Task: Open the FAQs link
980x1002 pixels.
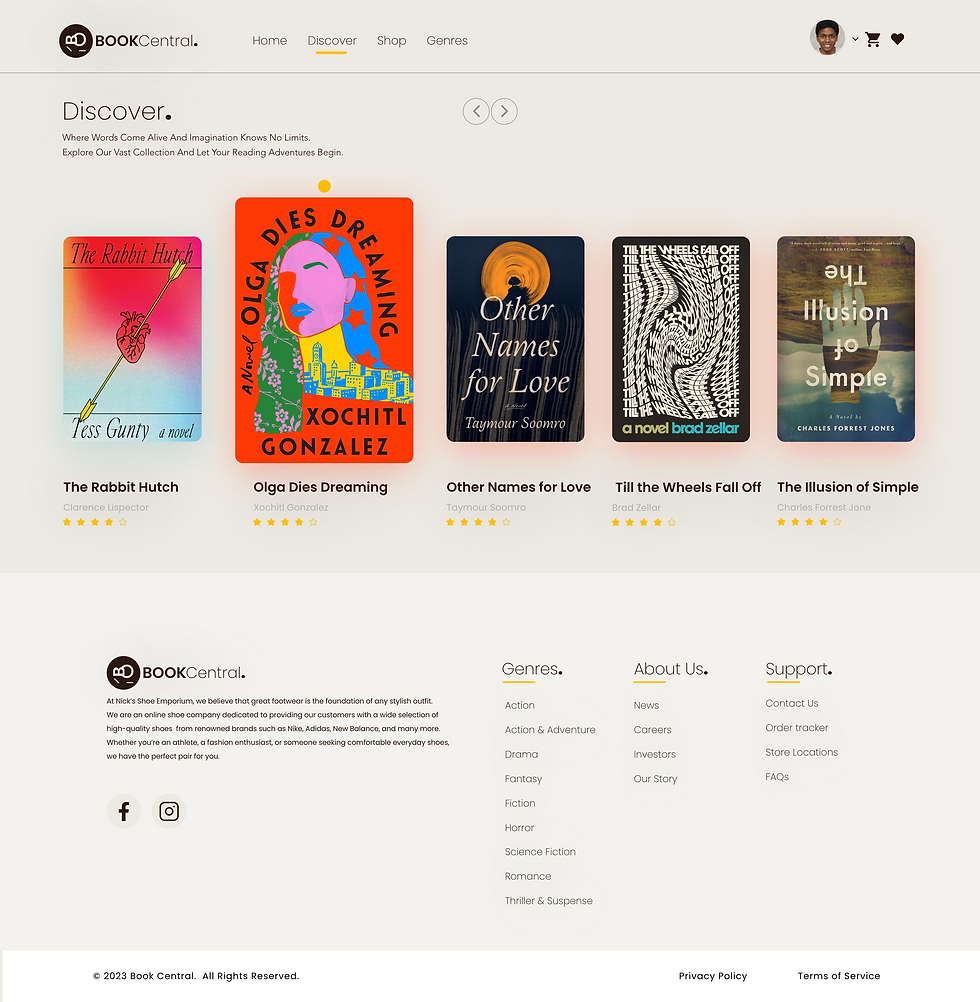Action: point(777,777)
